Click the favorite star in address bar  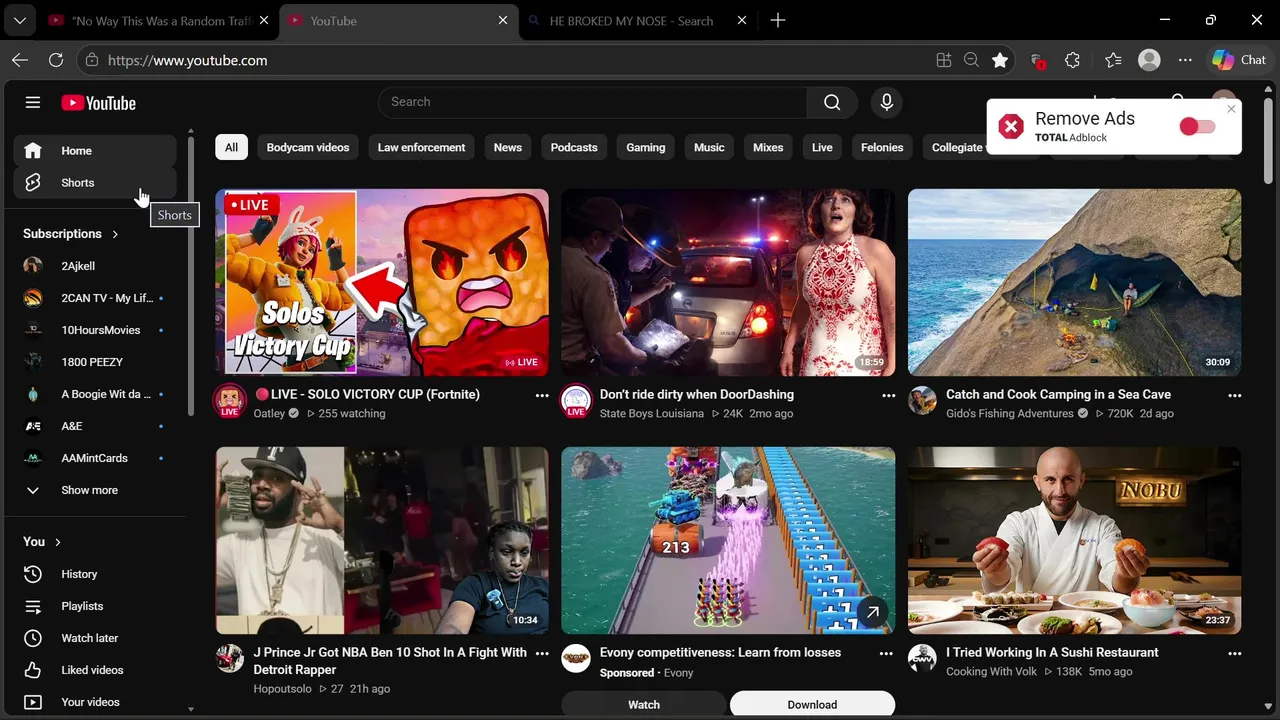coord(1000,60)
